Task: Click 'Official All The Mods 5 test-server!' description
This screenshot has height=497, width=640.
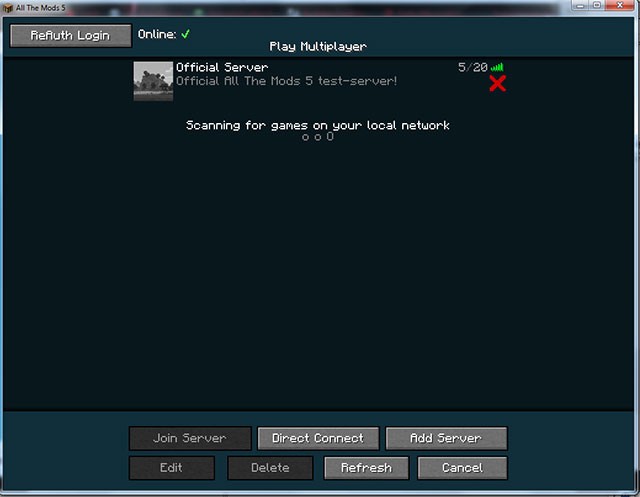Action: pos(287,81)
